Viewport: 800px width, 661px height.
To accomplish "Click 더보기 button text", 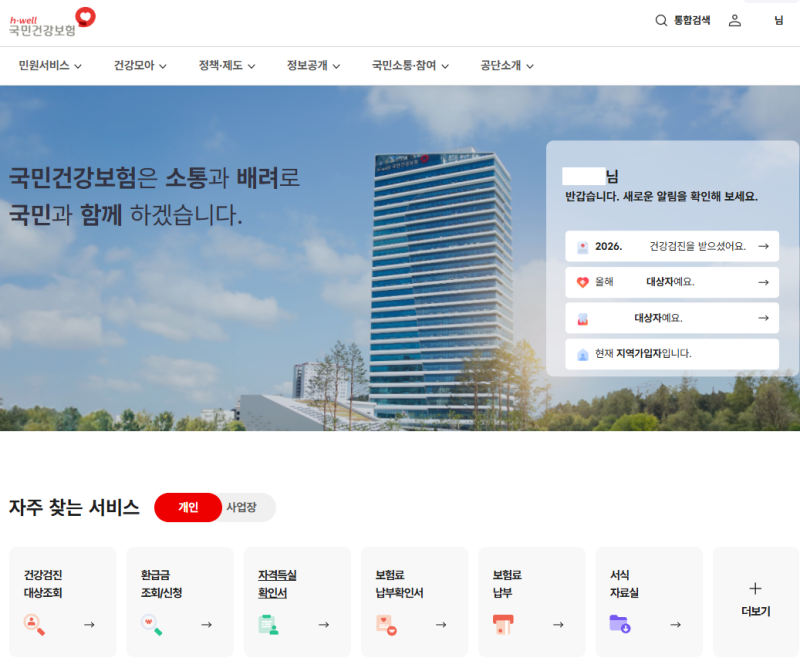I will click(756, 611).
